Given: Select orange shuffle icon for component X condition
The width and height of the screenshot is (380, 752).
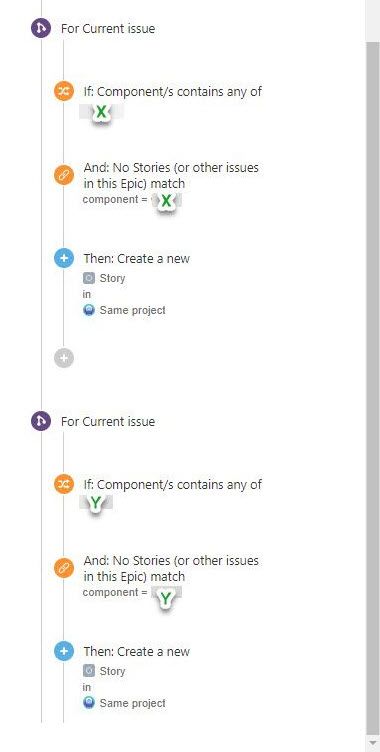Looking at the screenshot, I should [64, 91].
